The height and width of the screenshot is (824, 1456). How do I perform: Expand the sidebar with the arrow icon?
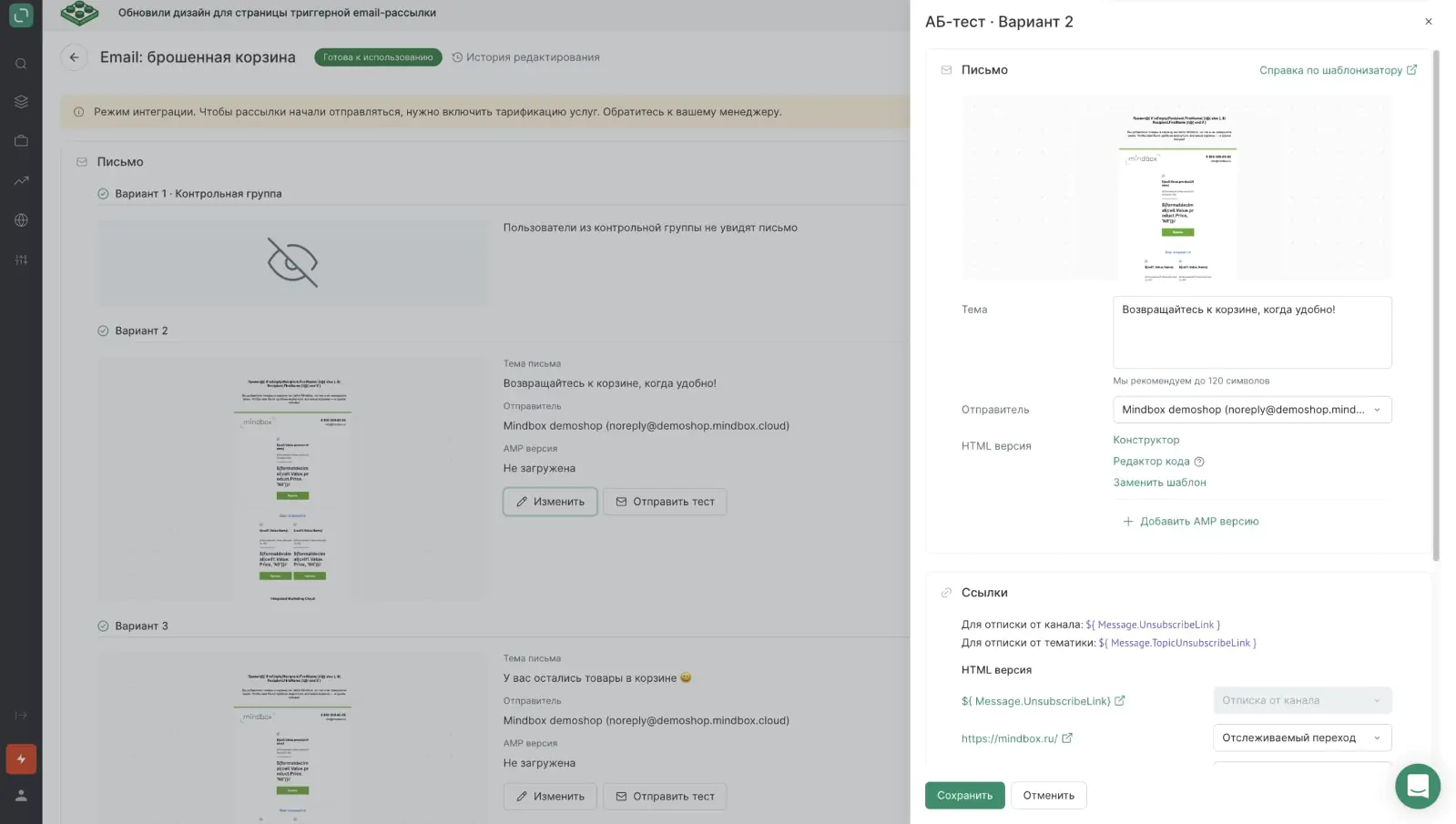(x=21, y=716)
